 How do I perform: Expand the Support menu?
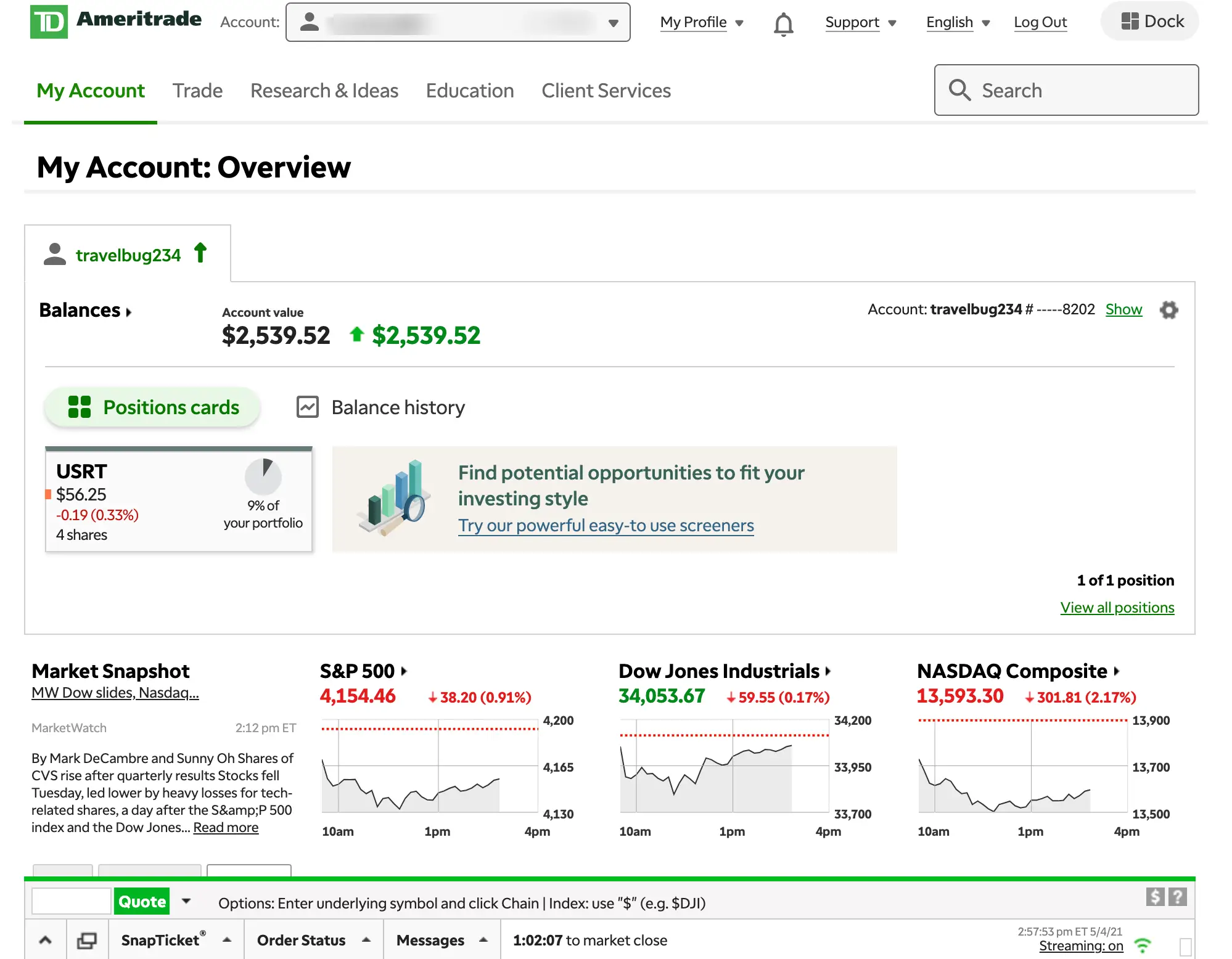click(861, 22)
